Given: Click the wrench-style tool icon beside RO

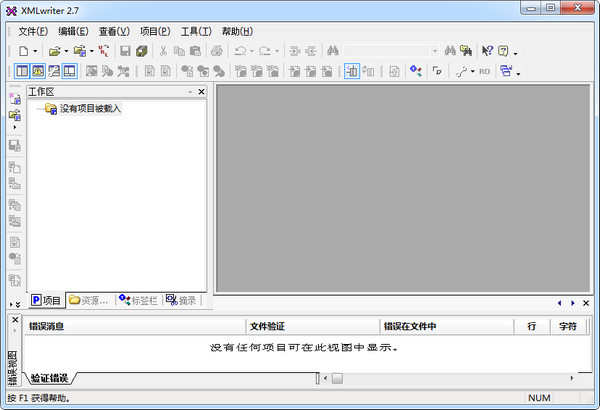Looking at the screenshot, I should click(x=462, y=71).
